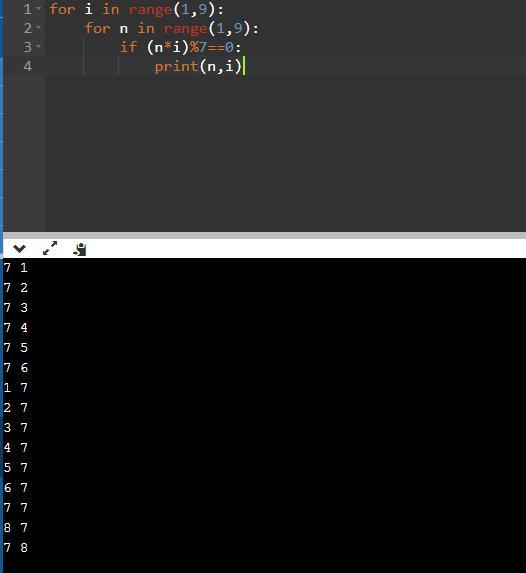This screenshot has width=526, height=573.
Task: Select line number 1 in the gutter
Action: click(27, 9)
